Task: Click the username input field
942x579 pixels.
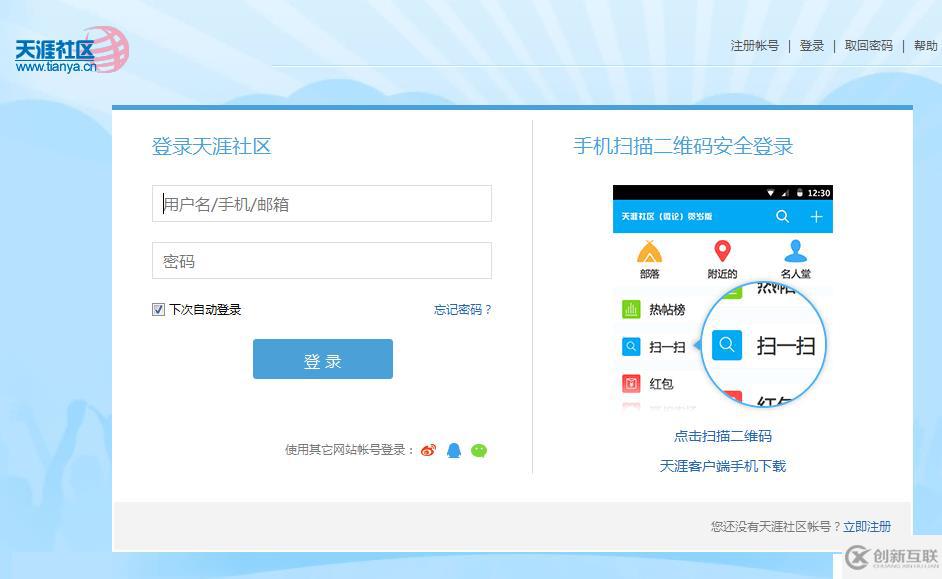Action: click(x=322, y=203)
